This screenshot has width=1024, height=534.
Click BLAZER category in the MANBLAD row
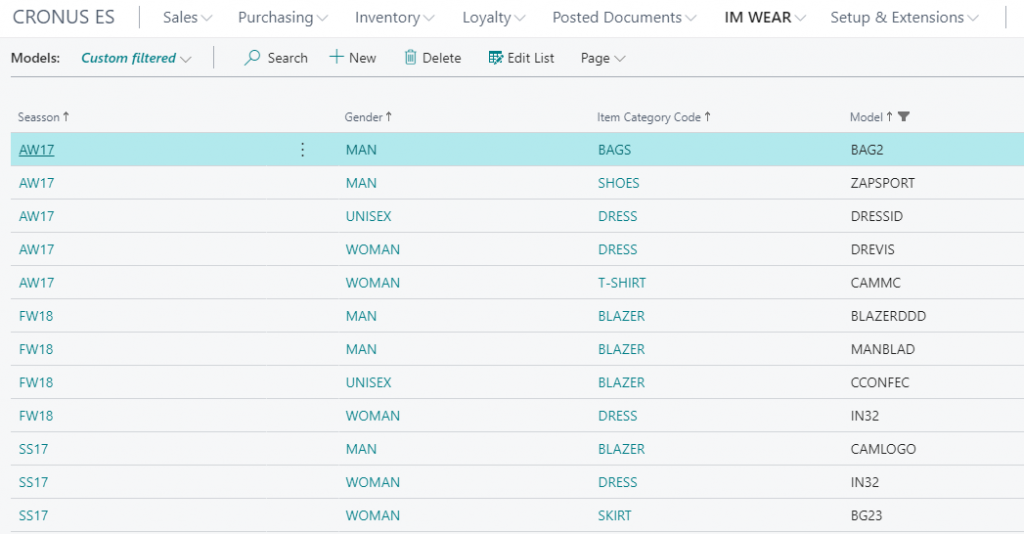point(621,349)
